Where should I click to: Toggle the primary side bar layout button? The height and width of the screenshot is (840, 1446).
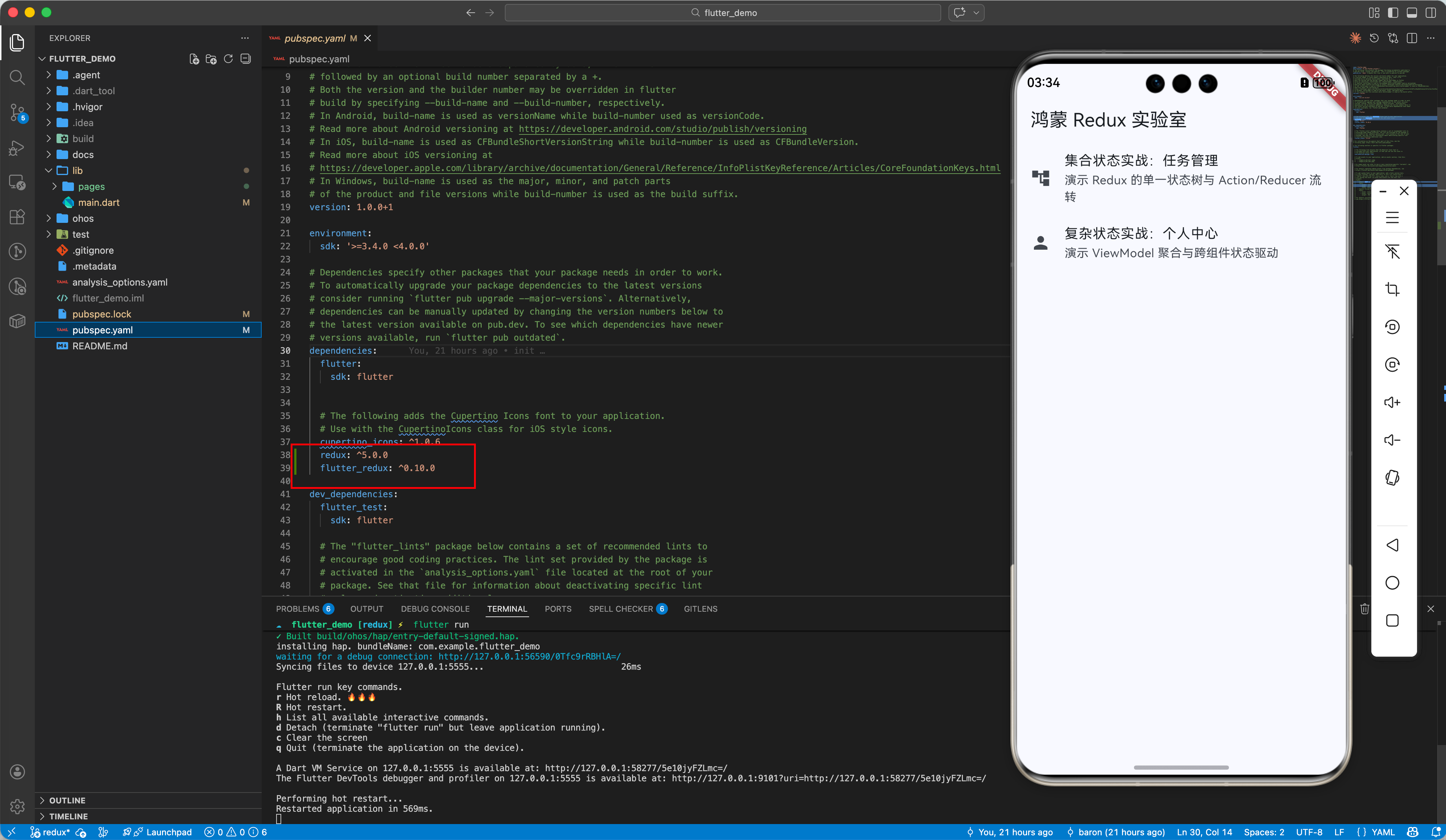click(1393, 13)
